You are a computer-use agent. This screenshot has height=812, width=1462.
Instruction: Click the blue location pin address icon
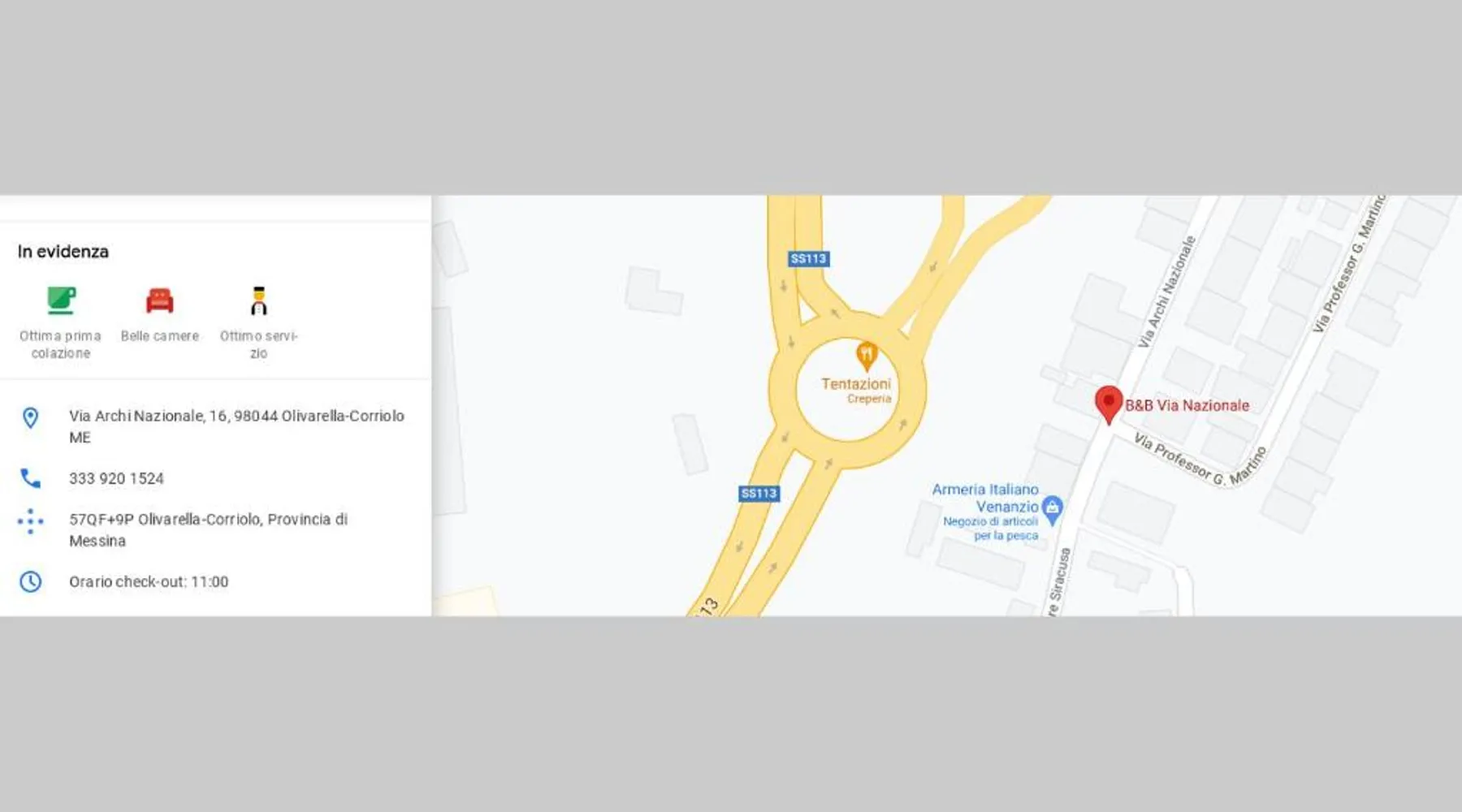[x=30, y=418]
